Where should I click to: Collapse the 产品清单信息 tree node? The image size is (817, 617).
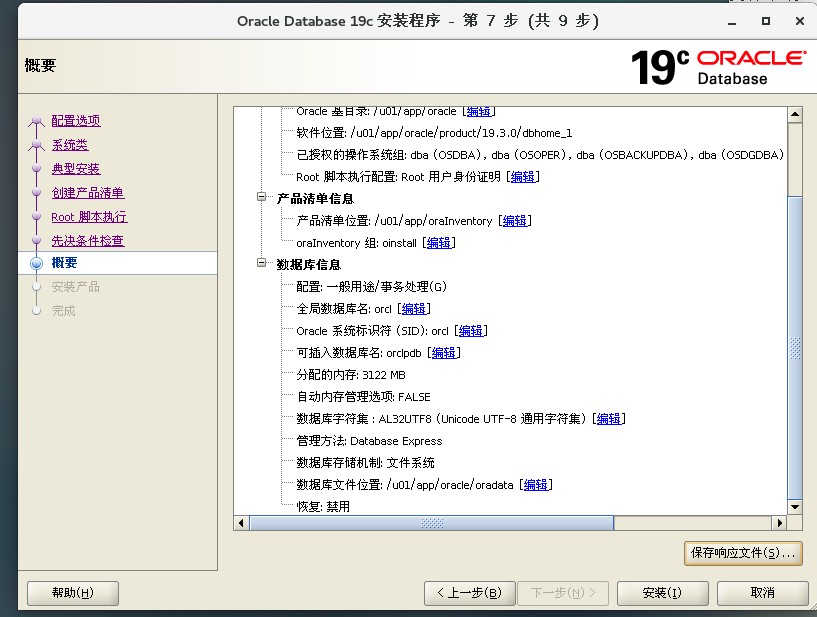coord(262,198)
